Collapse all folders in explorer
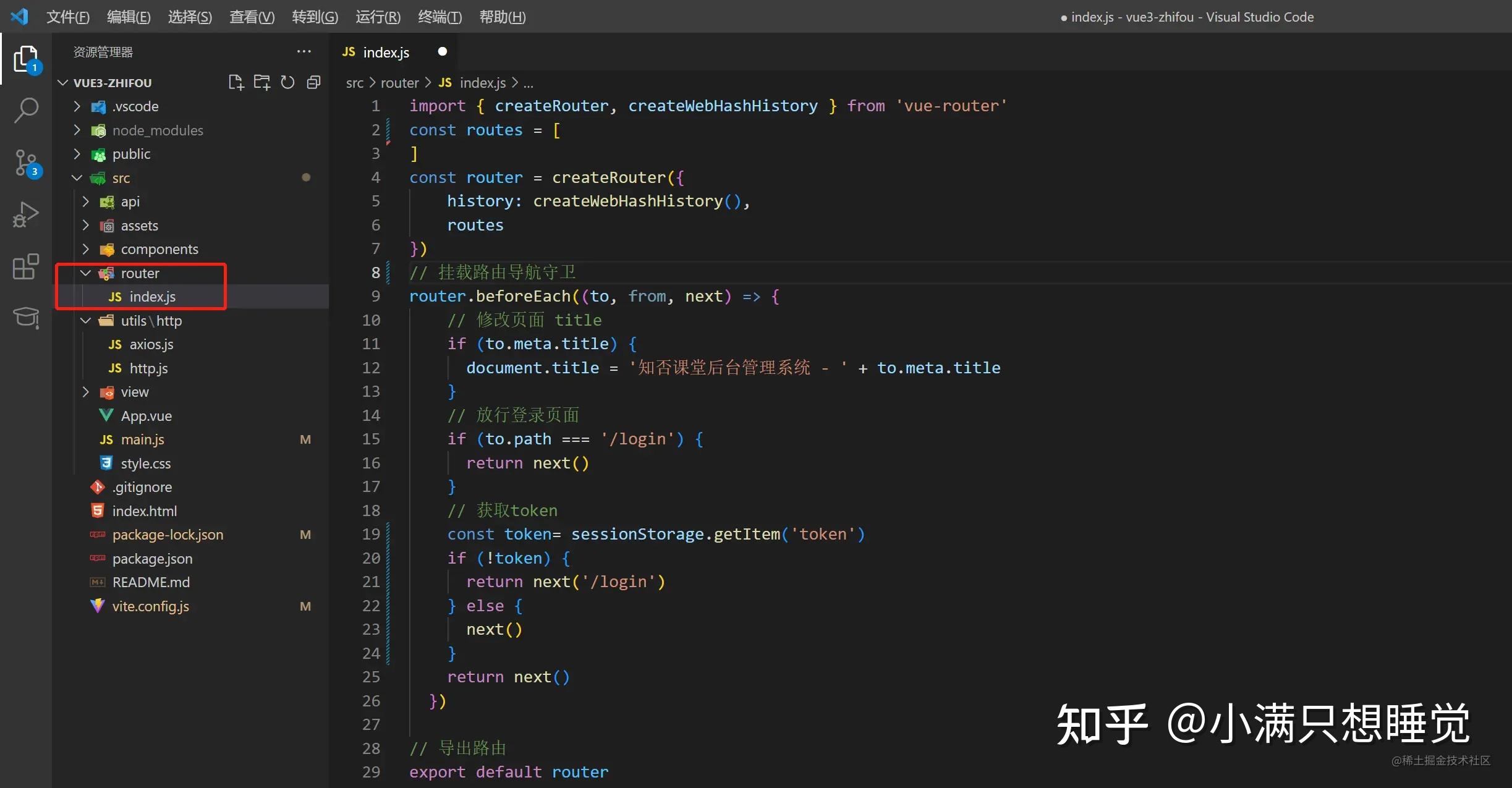Screen dimensions: 1512x788 pyautogui.click(x=313, y=82)
